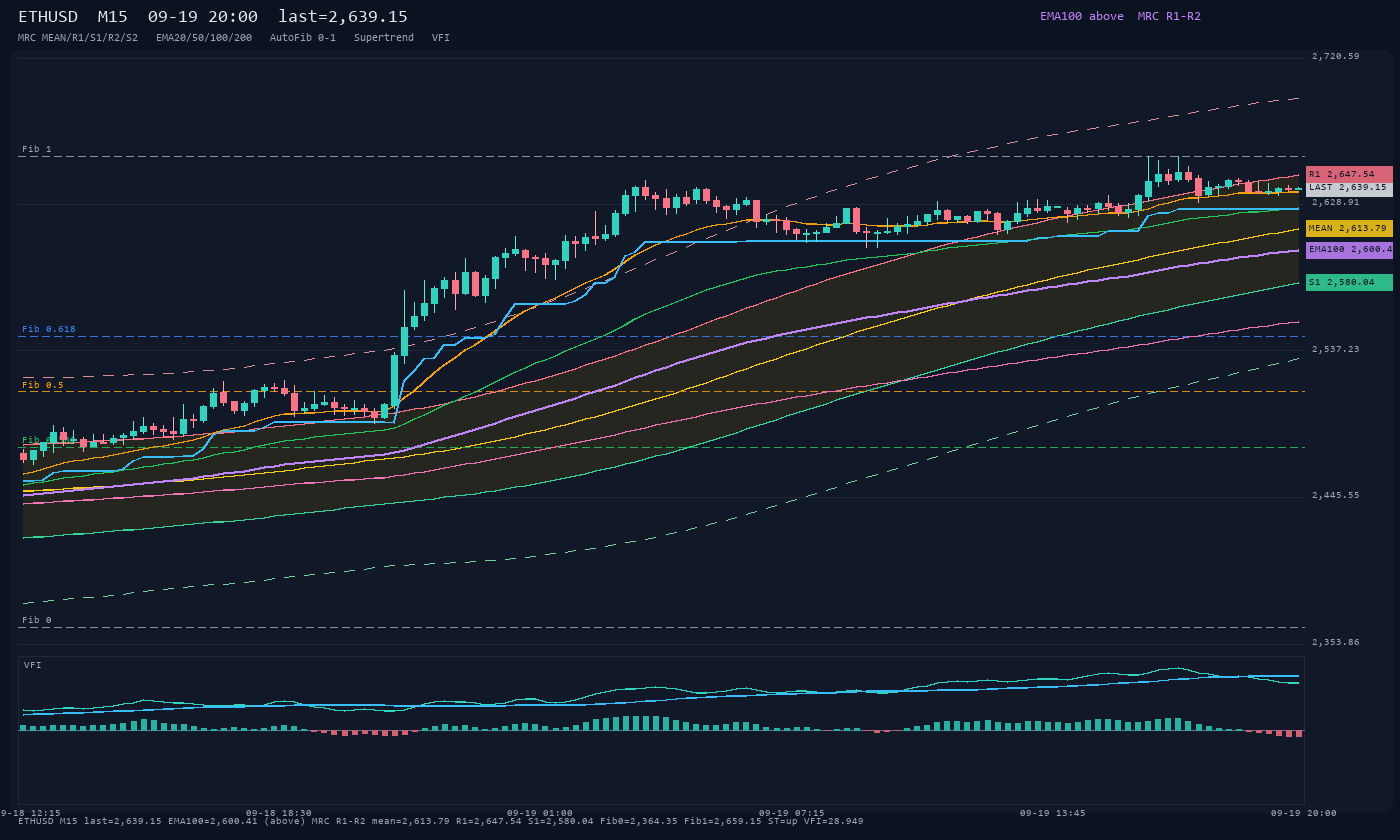Click the "Fib 1" level label
This screenshot has width=1400, height=840.
click(37, 149)
